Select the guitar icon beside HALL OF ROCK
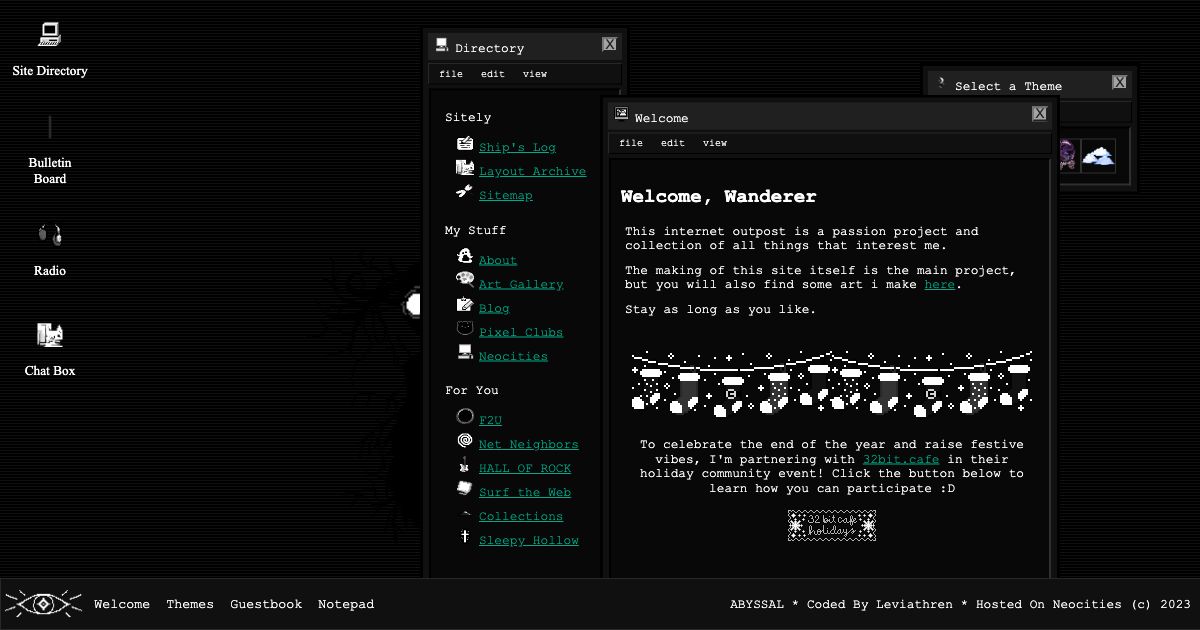This screenshot has width=1200, height=630. pyautogui.click(x=464, y=465)
